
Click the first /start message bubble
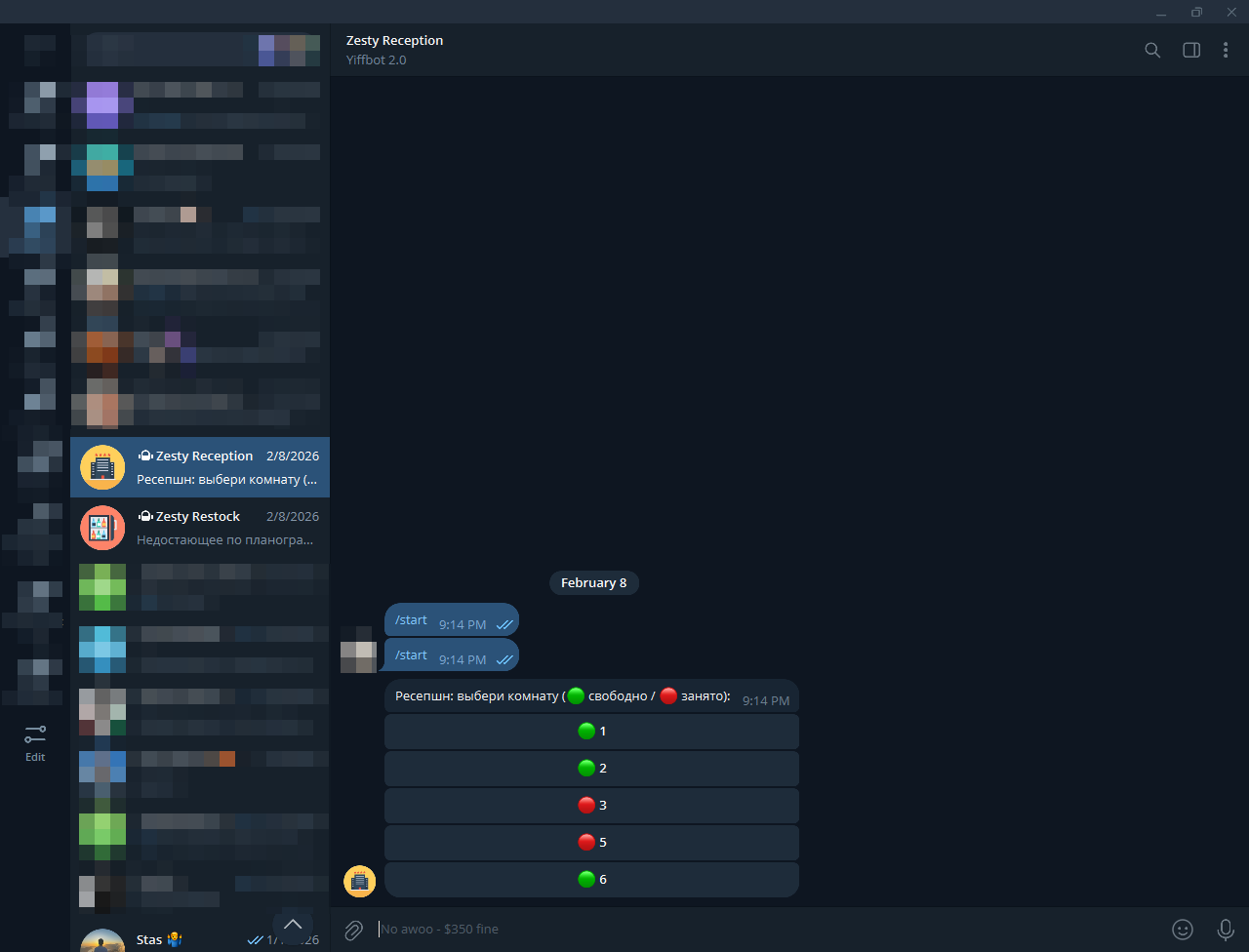[x=451, y=621]
